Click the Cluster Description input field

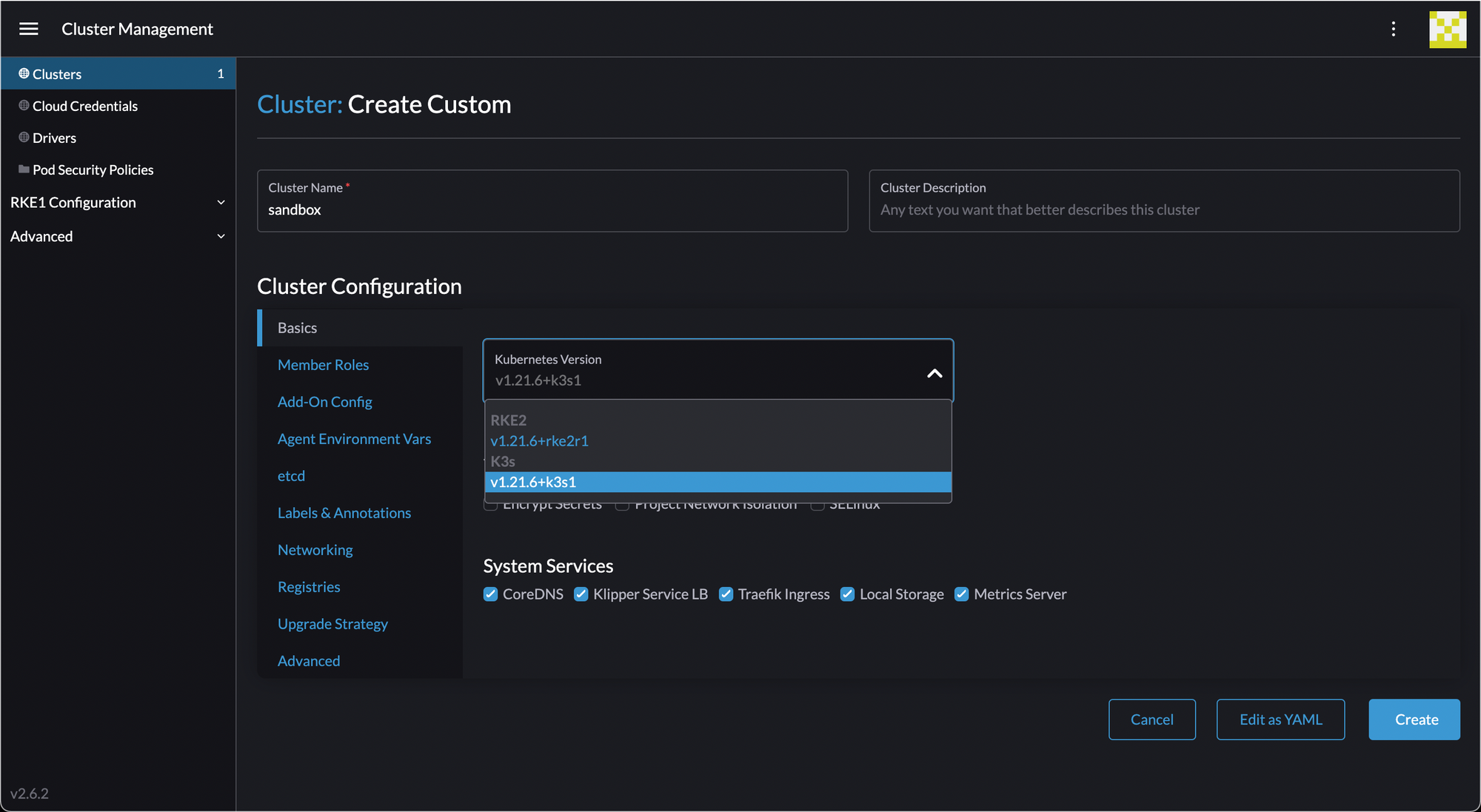[x=1163, y=209]
